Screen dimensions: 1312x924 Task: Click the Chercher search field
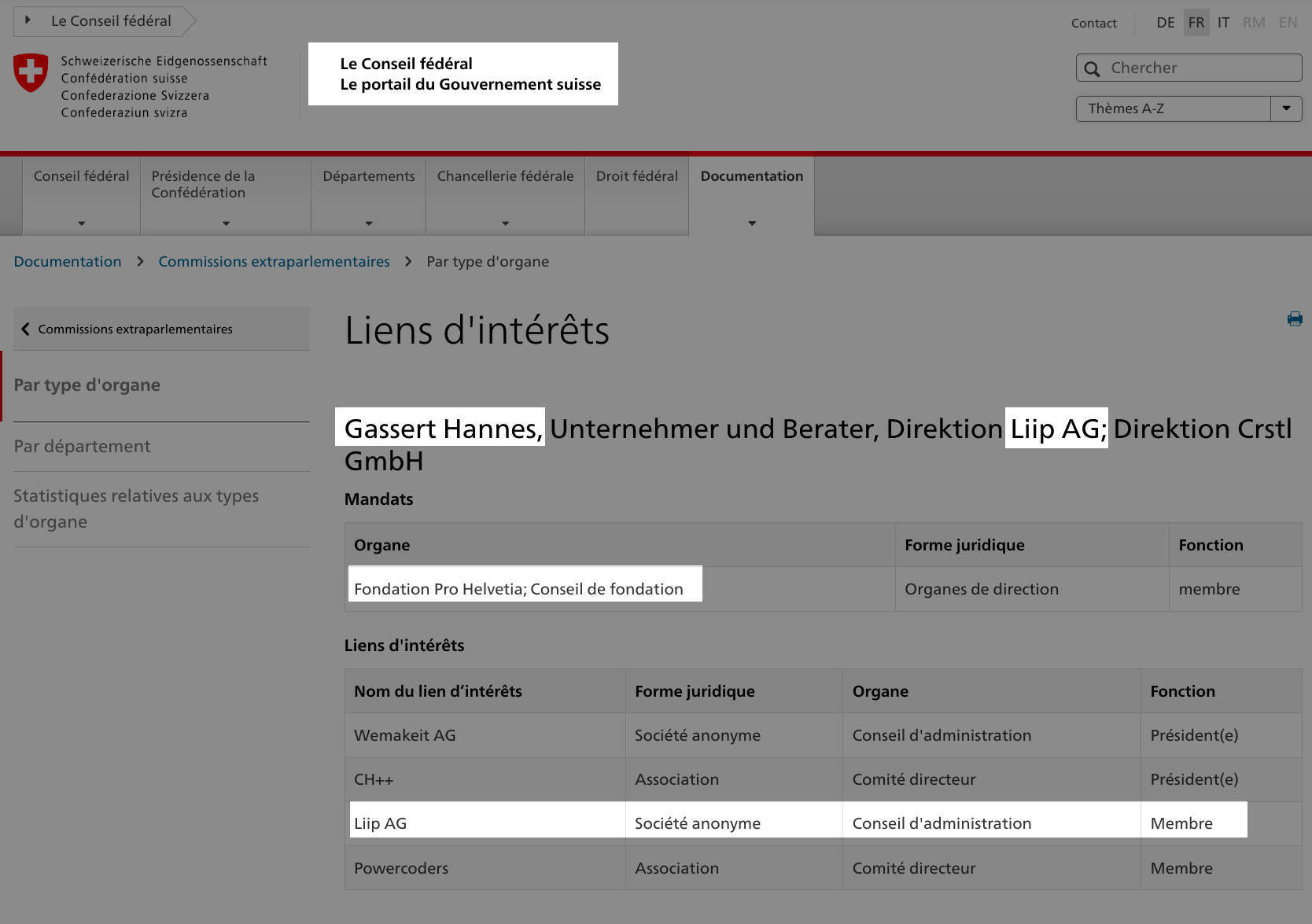coord(1189,68)
